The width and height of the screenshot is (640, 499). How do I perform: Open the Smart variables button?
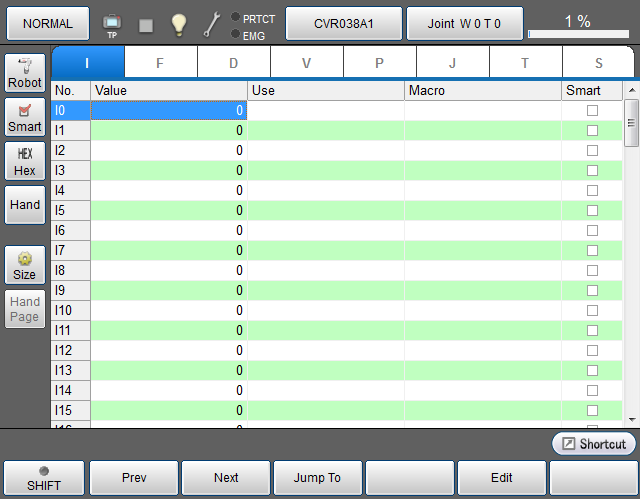click(x=25, y=116)
